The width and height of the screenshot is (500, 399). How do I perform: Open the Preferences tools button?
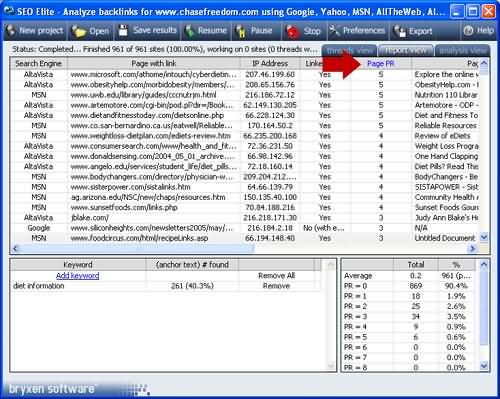pyautogui.click(x=358, y=31)
